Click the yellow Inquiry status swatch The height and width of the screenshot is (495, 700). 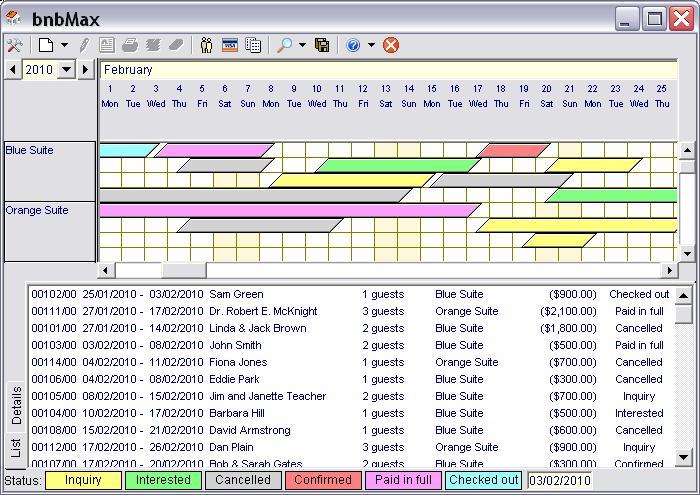(83, 480)
